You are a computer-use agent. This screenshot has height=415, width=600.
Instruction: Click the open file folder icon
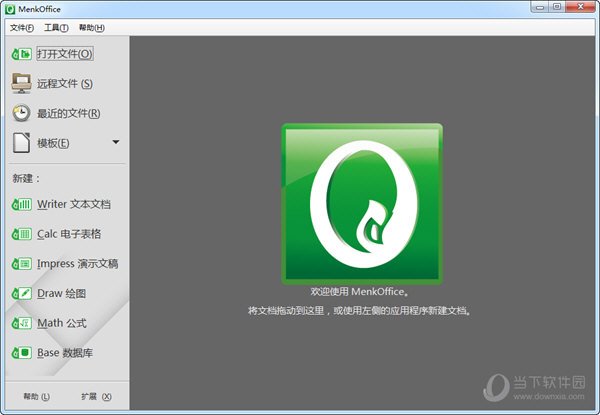[x=21, y=54]
